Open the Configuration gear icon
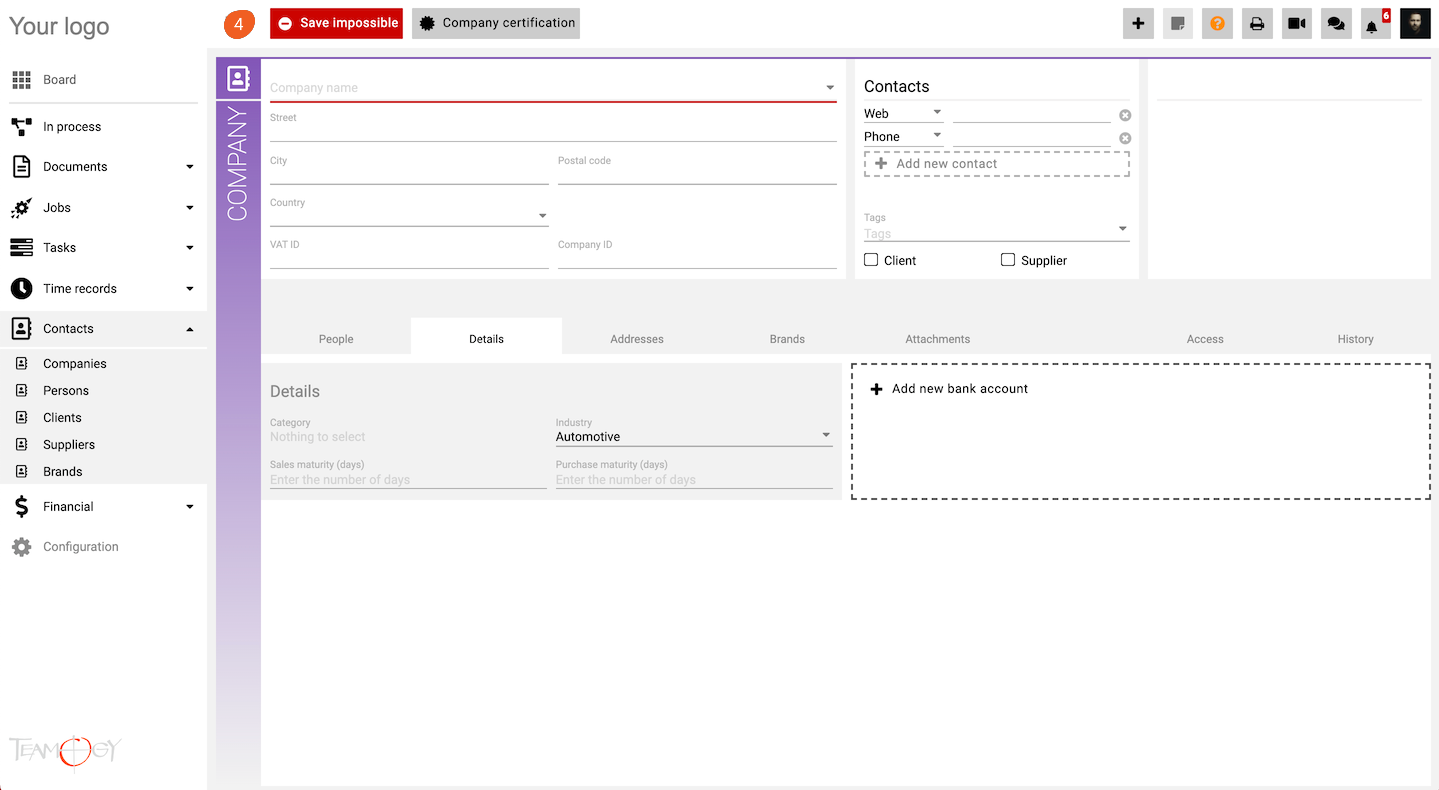Screen dimensions: 1439x790 [x=21, y=547]
